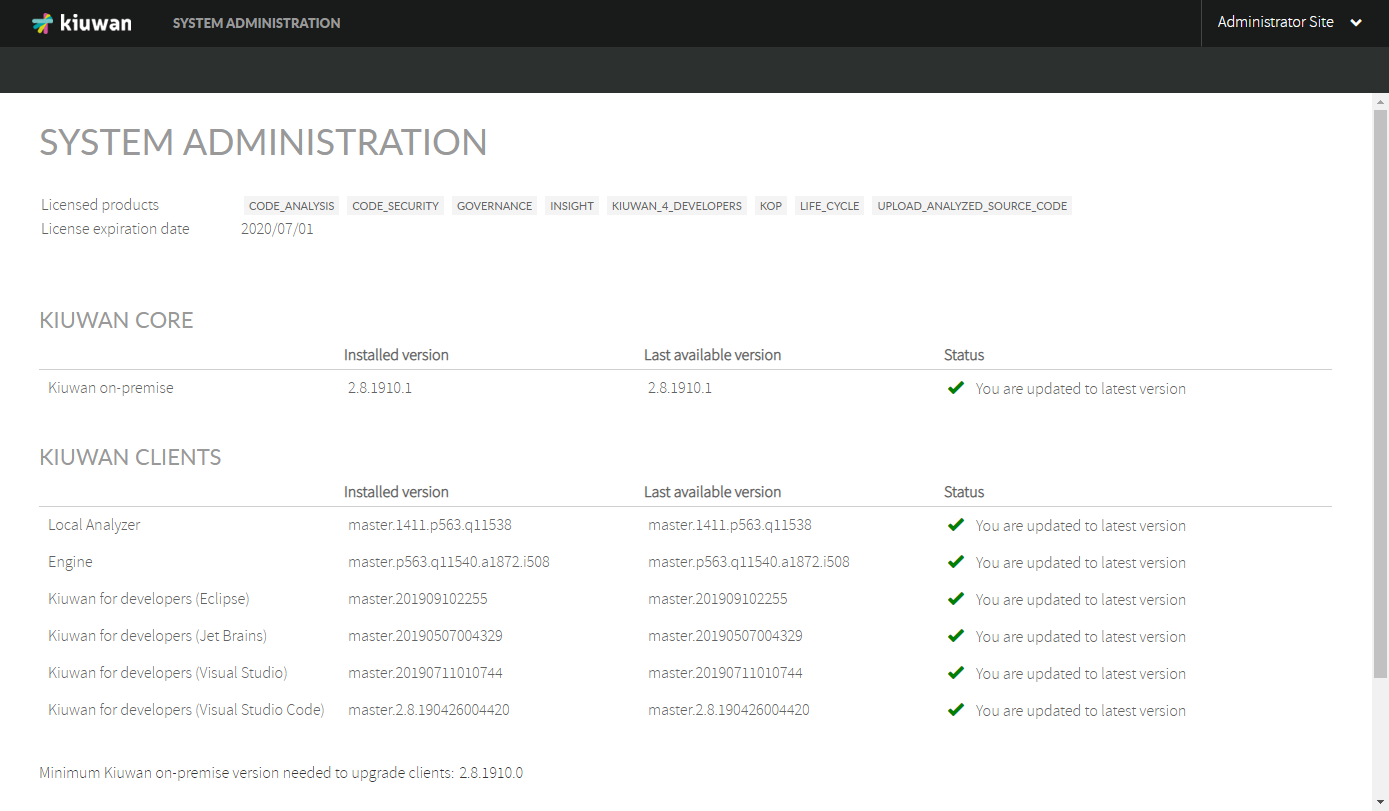Screen dimensions: 1389x811
Task: Click the UPLOAD_ANALYZED_SOURCE_CODE badge
Action: pos(971,205)
